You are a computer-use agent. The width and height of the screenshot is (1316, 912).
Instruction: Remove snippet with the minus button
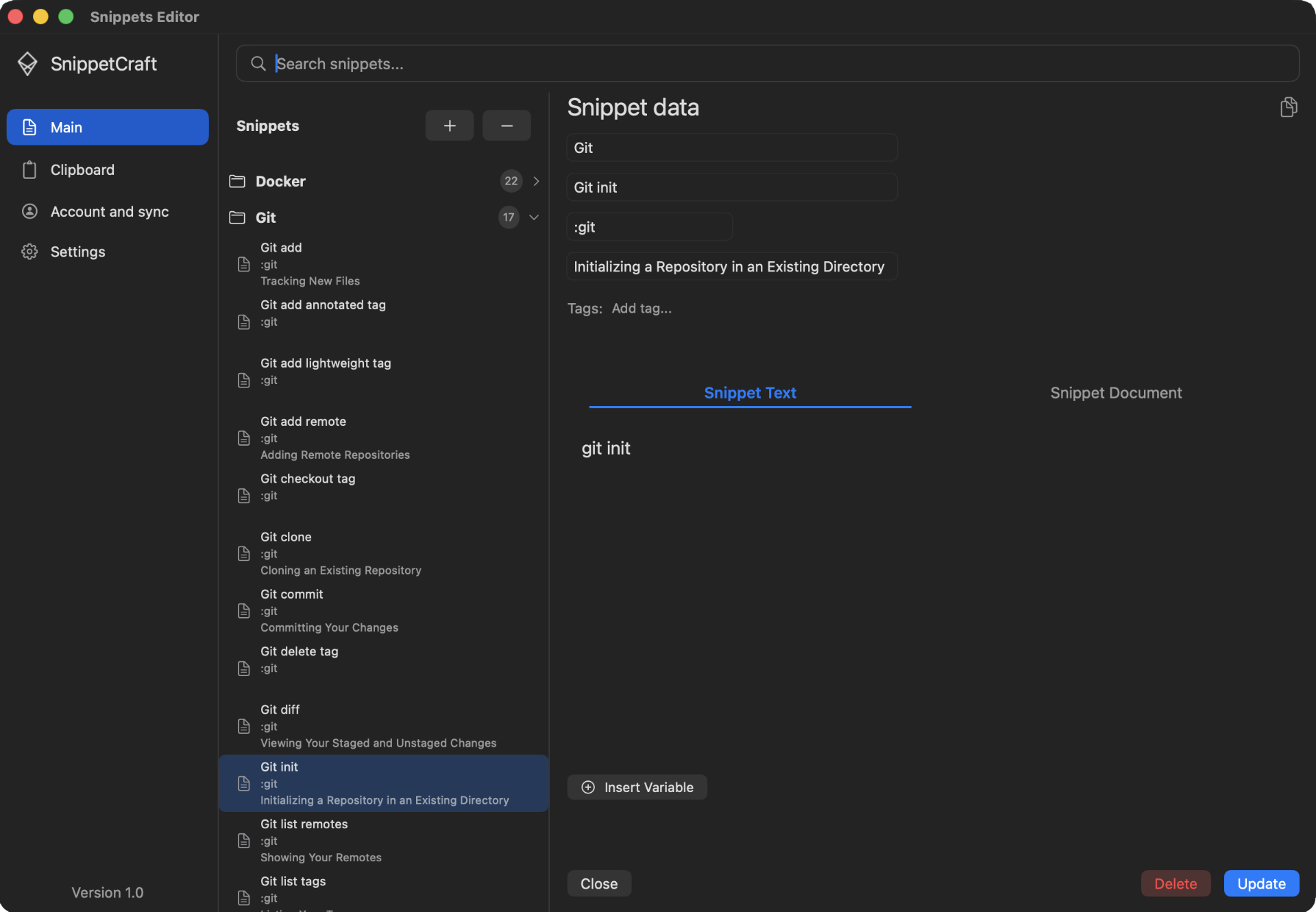pos(507,125)
